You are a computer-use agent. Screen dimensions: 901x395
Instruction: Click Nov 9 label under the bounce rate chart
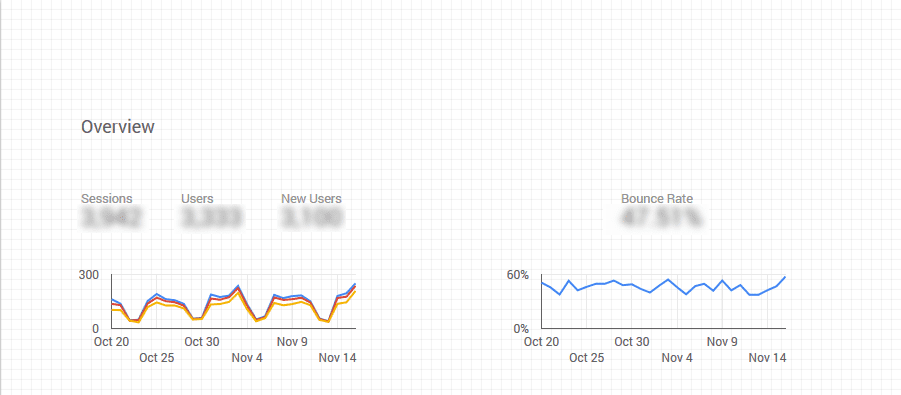pos(722,342)
